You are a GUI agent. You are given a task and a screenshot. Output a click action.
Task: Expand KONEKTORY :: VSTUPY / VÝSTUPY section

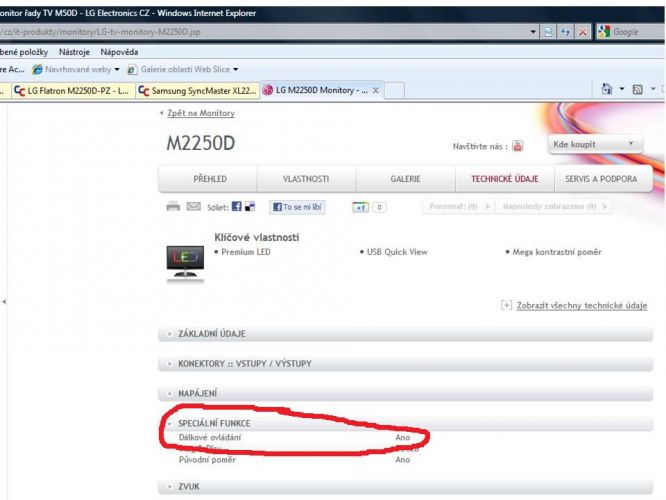405,364
